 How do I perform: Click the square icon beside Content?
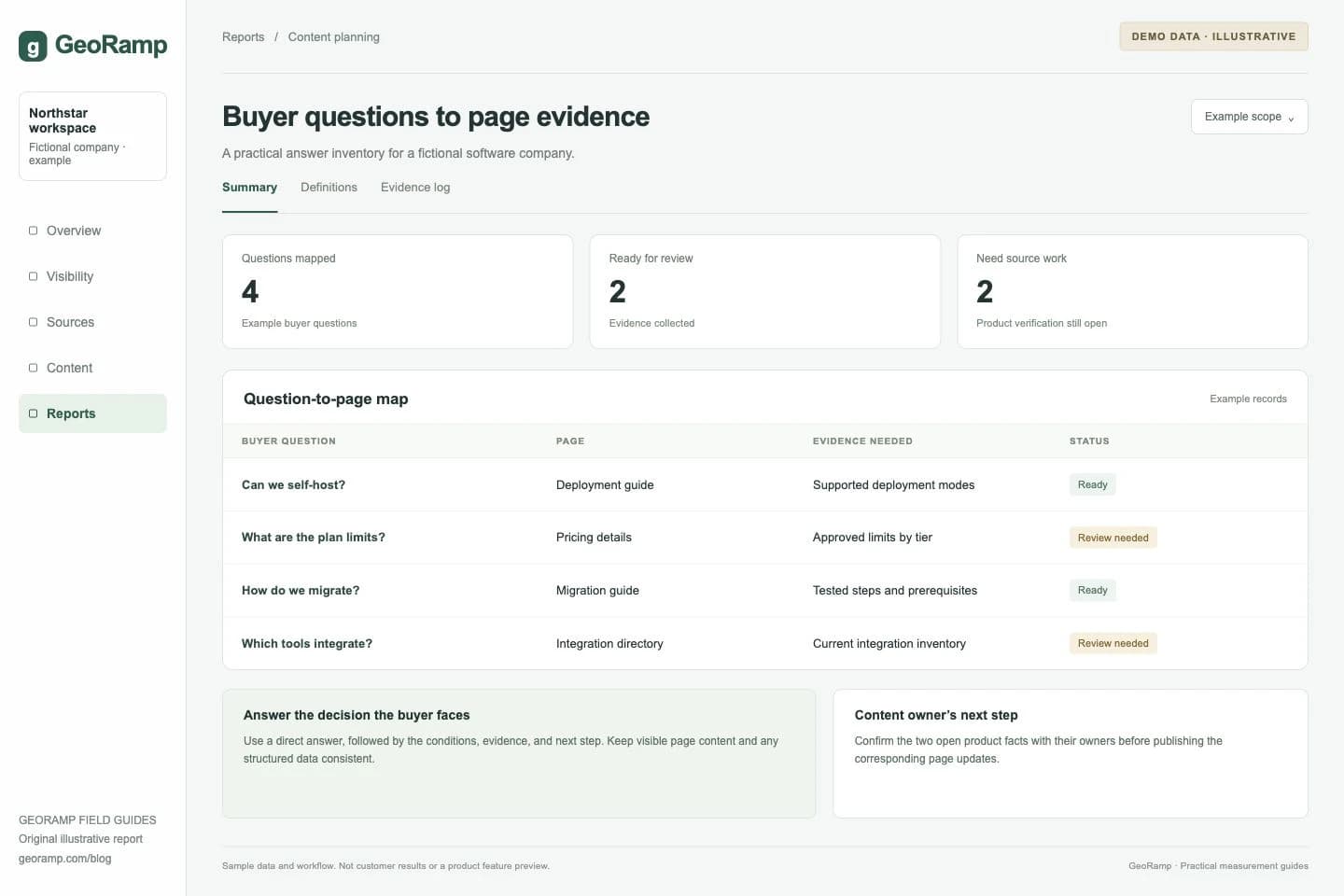tap(34, 368)
